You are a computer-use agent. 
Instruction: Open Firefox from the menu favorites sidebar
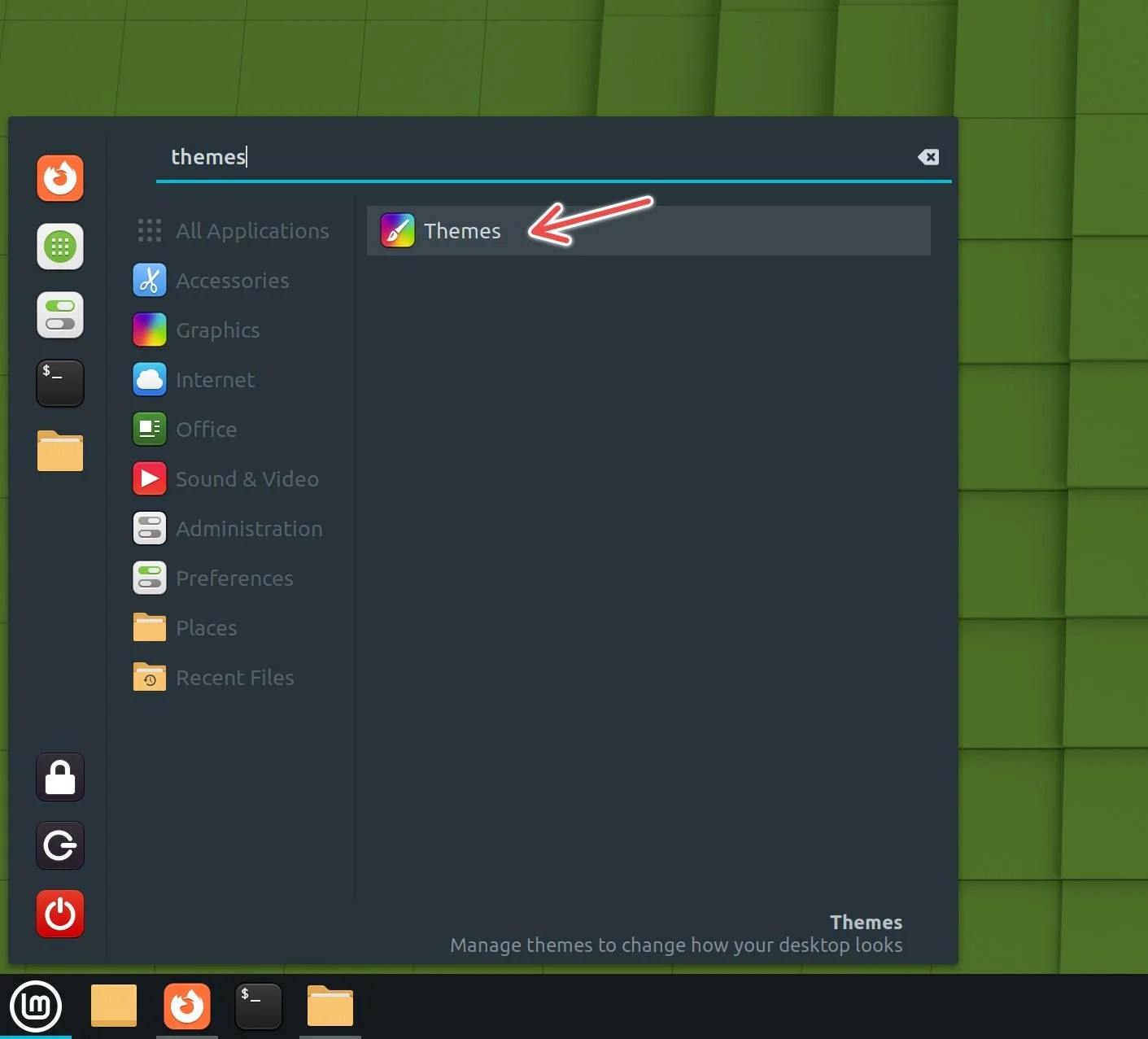(x=60, y=177)
